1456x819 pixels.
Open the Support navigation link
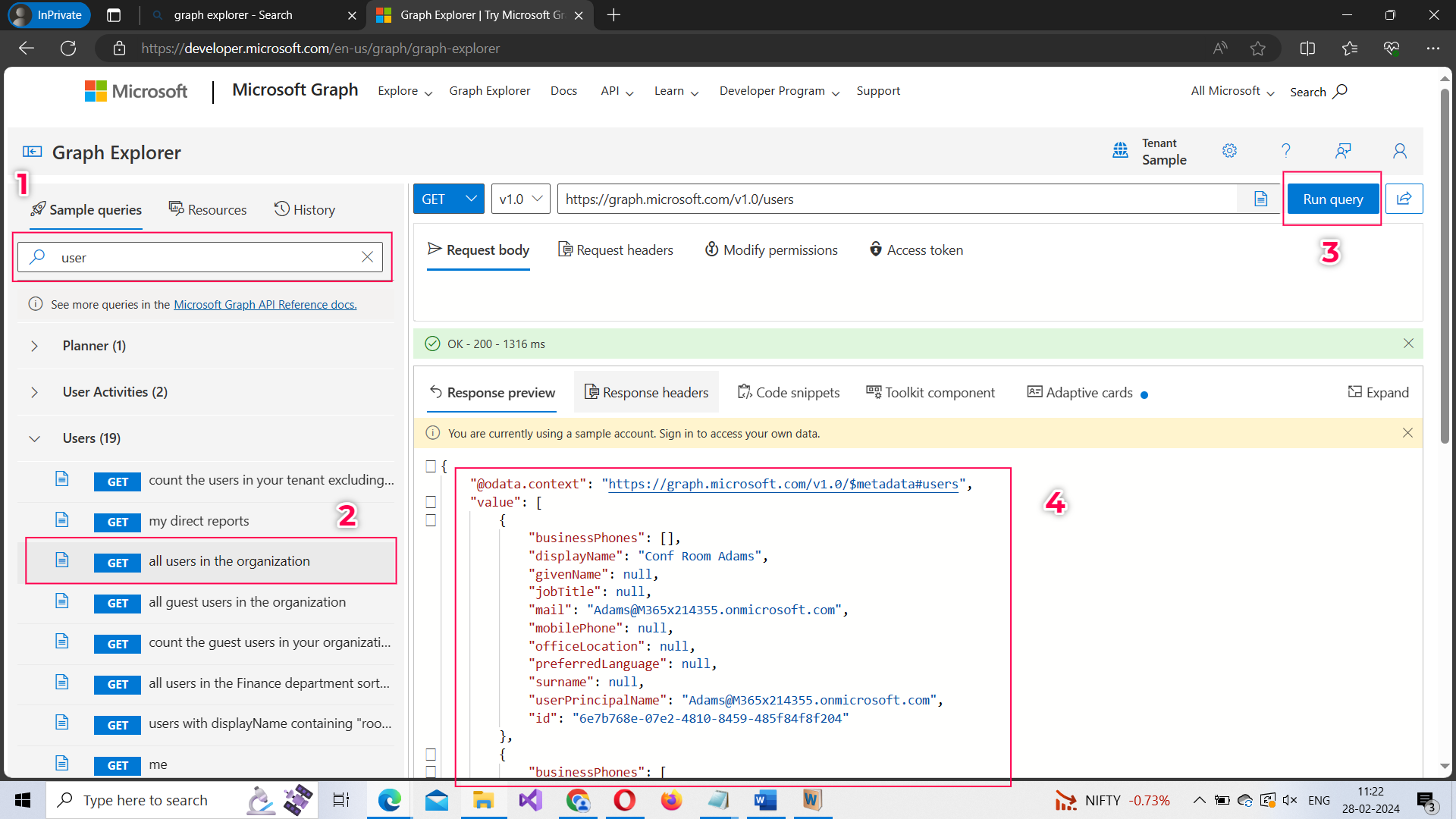point(878,91)
